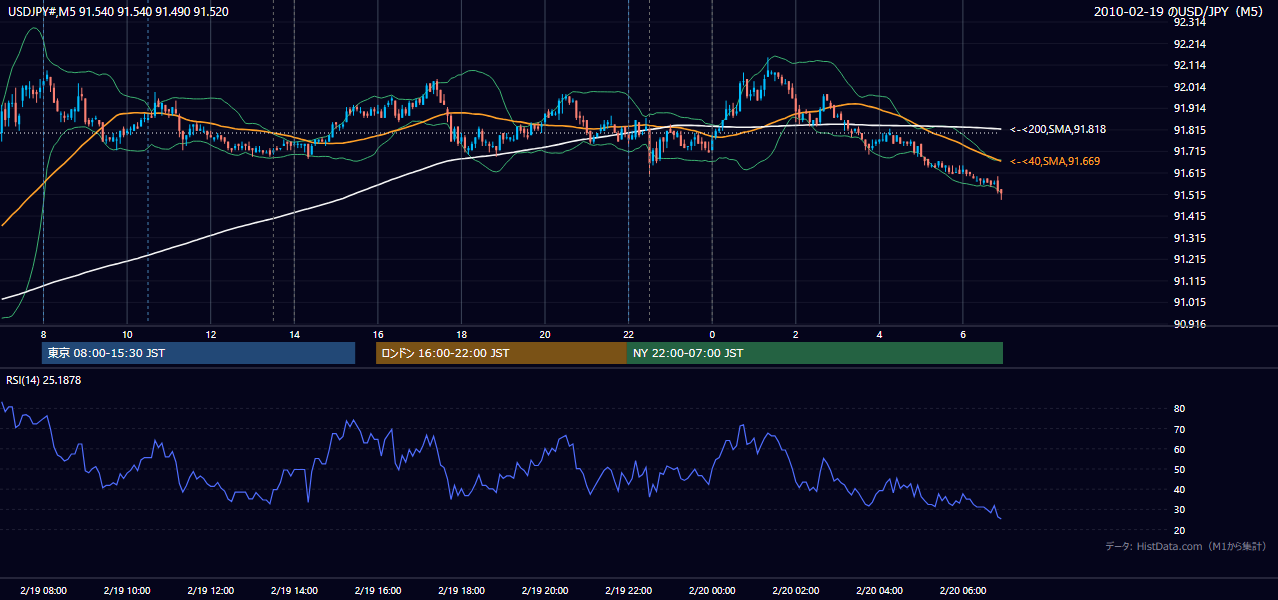Viewport: 1278px width, 600px height.
Task: Click the 2/19 16:00 date axis label
Action: (378, 591)
